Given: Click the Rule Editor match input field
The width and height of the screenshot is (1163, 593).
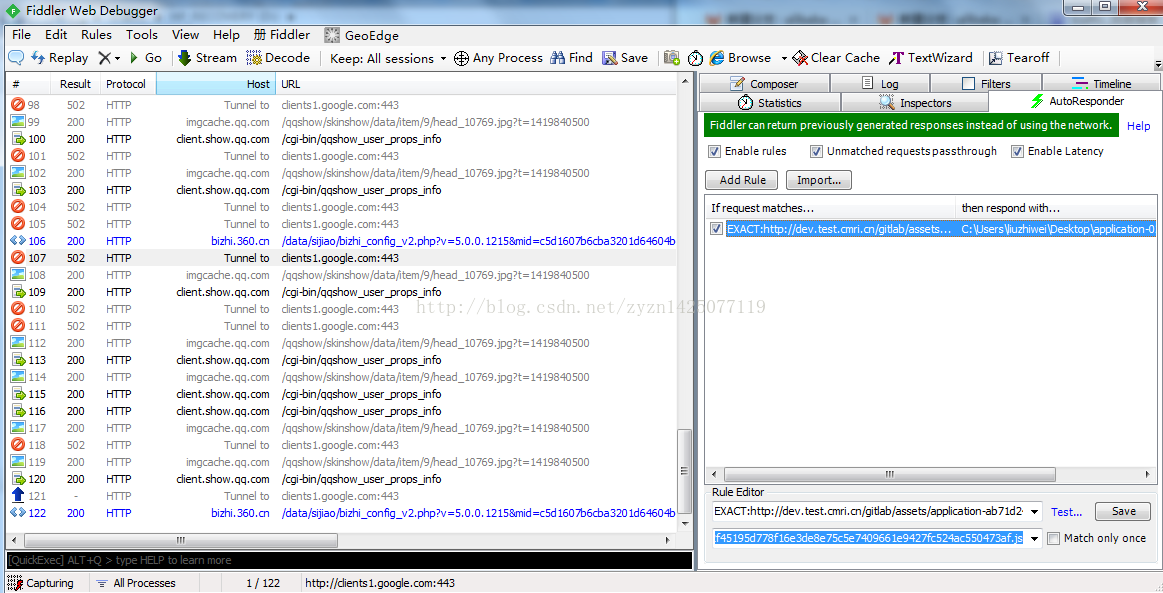Looking at the screenshot, I should (x=869, y=511).
